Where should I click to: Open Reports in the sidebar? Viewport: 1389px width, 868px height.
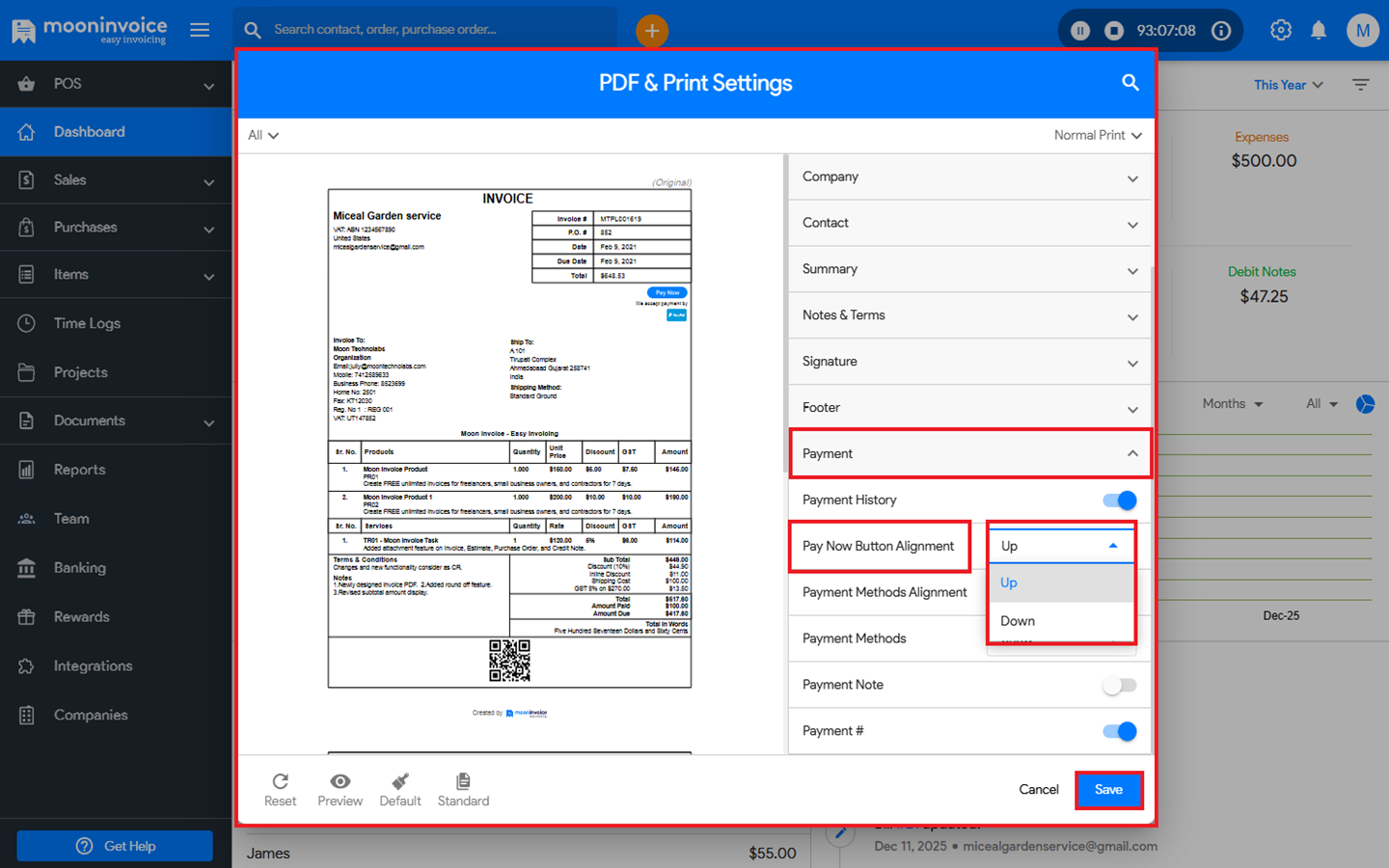79,470
